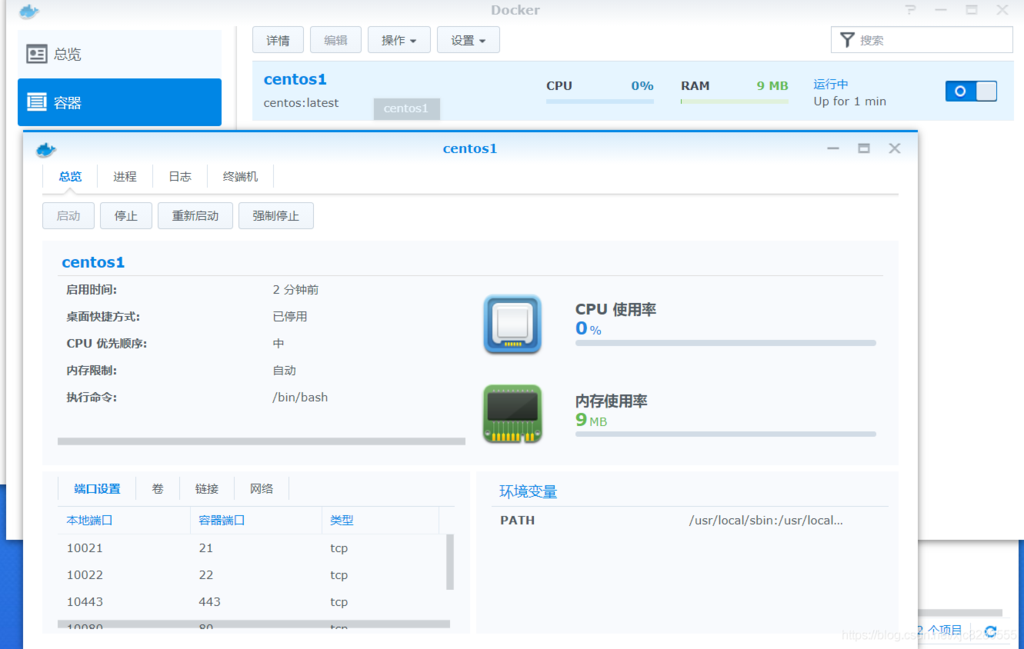
Task: Click the port table vertical scrollbar
Action: (450, 562)
